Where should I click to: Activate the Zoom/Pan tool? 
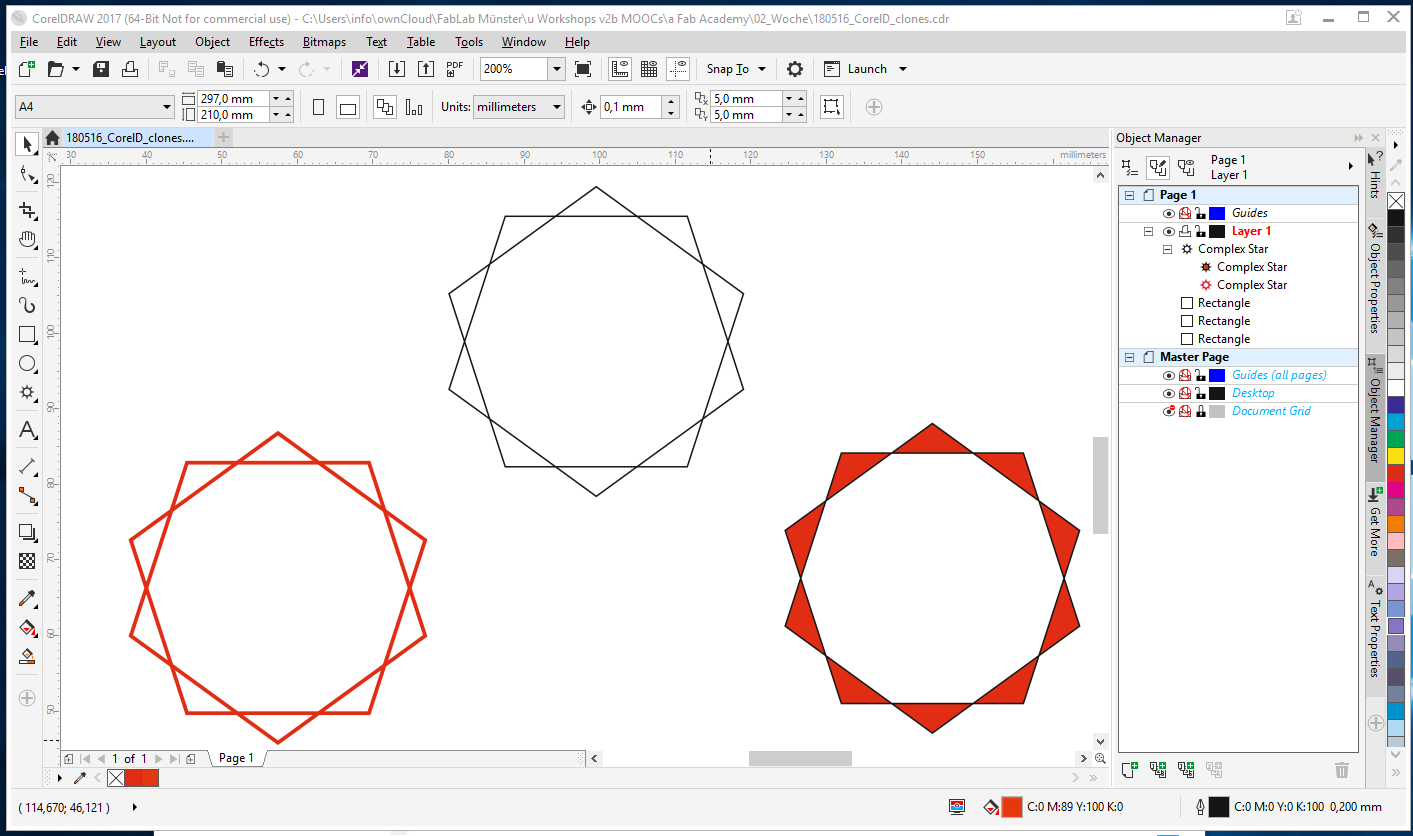tap(27, 240)
